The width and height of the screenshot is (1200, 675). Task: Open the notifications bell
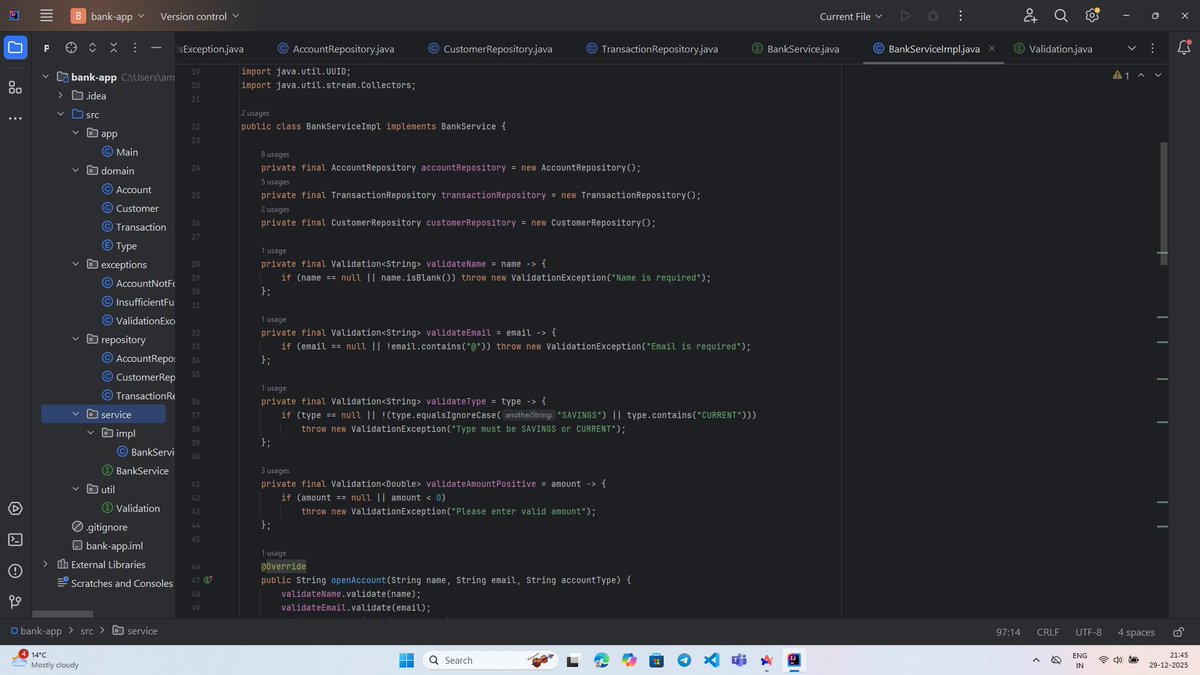click(1185, 48)
